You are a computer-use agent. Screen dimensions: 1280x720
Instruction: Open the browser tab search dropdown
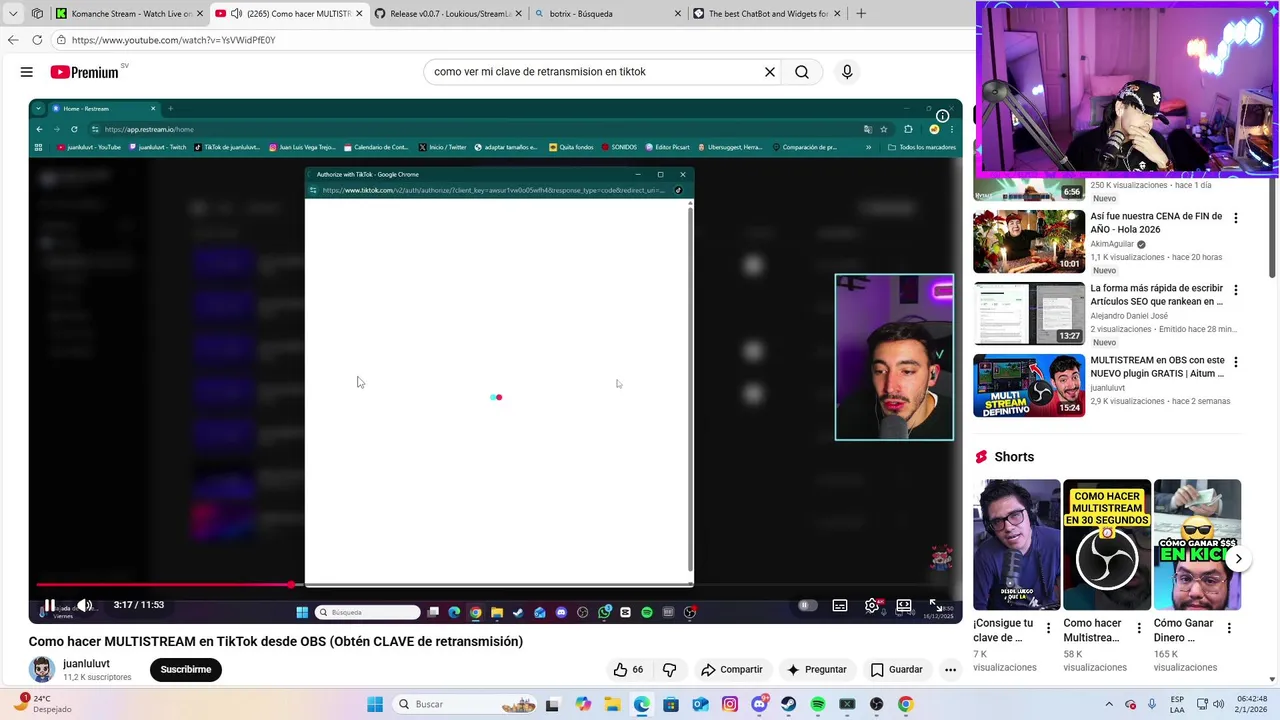click(13, 14)
